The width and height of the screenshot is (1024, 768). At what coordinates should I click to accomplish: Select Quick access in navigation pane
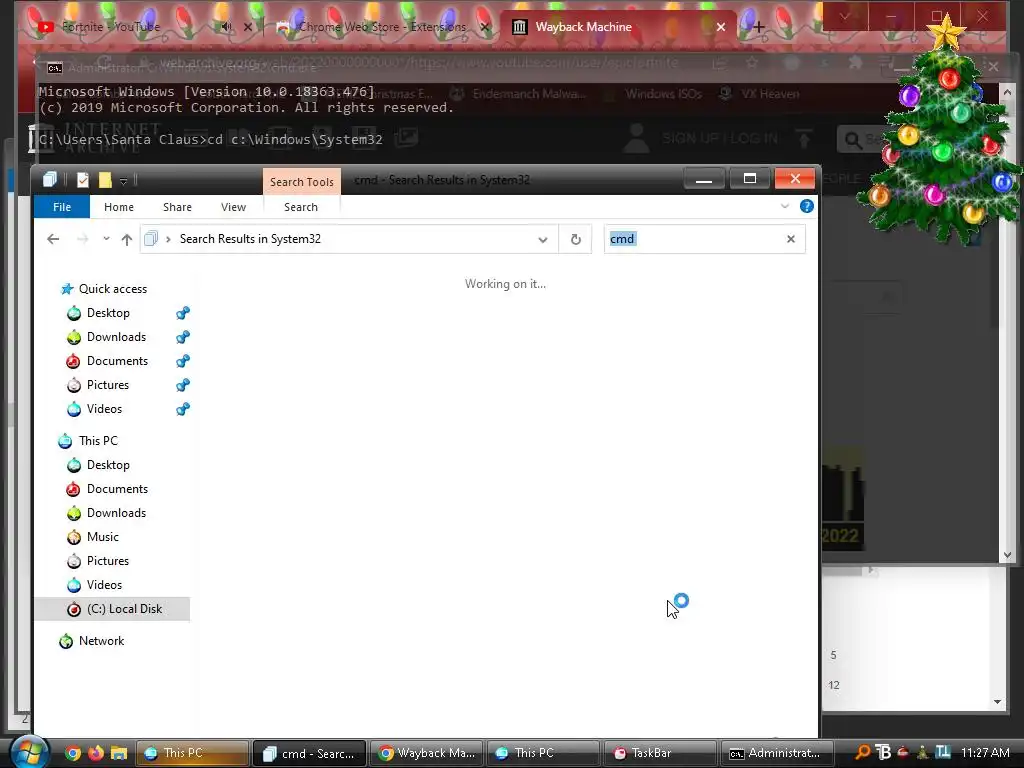pos(112,289)
